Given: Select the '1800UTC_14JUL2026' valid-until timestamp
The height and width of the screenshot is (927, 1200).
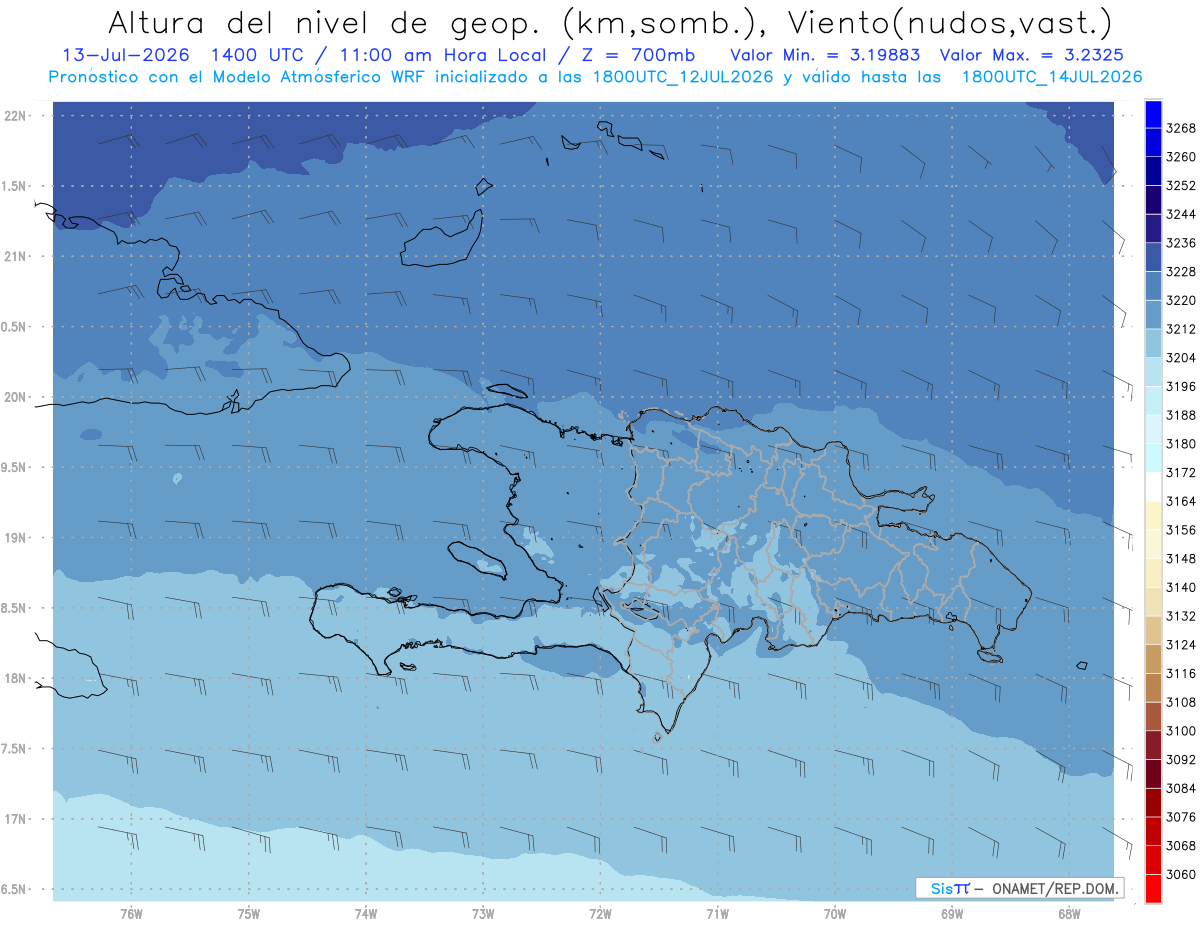Looking at the screenshot, I should (x=1052, y=77).
